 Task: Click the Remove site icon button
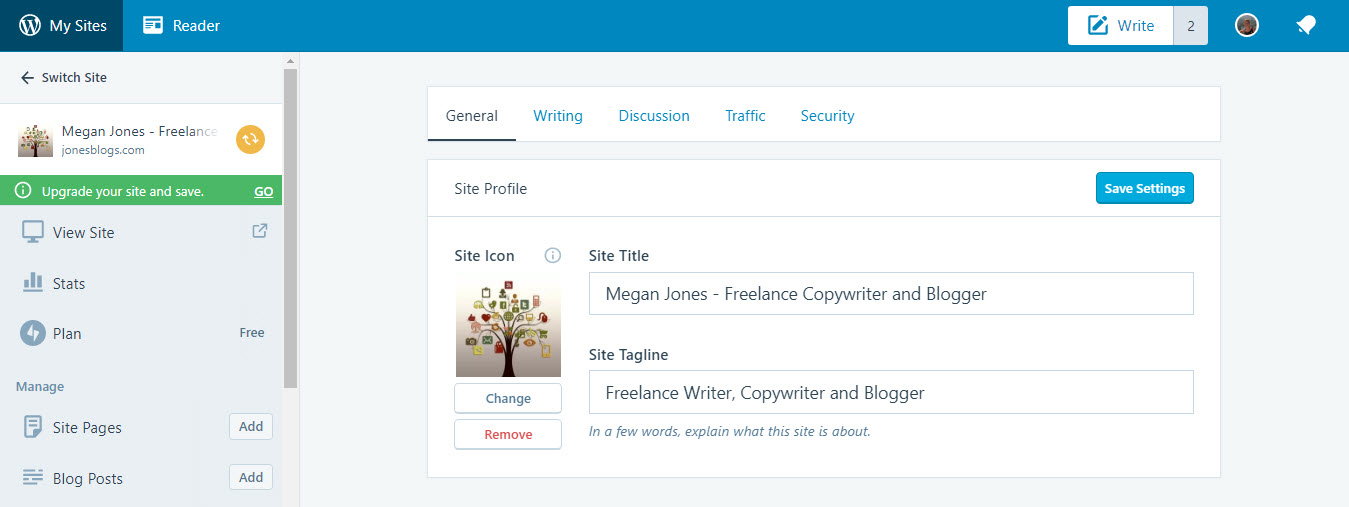click(x=508, y=434)
